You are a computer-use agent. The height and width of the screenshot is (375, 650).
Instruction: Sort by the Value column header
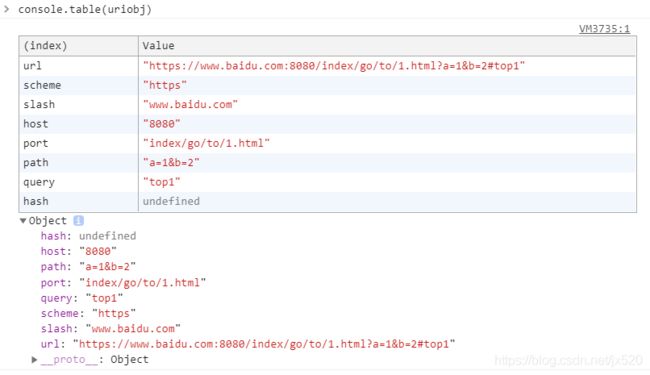point(387,46)
